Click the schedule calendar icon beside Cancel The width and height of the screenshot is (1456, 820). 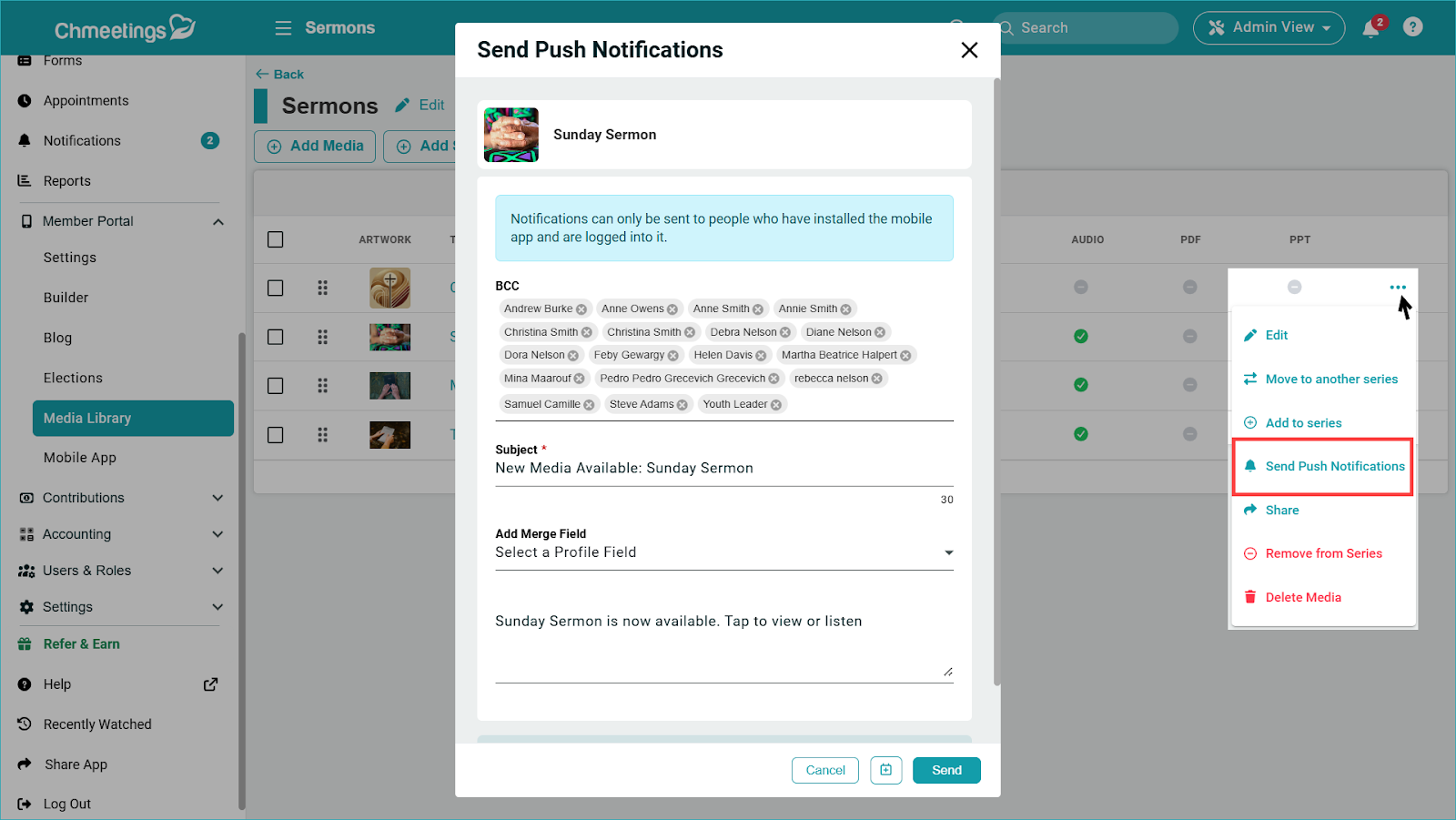[x=885, y=770]
